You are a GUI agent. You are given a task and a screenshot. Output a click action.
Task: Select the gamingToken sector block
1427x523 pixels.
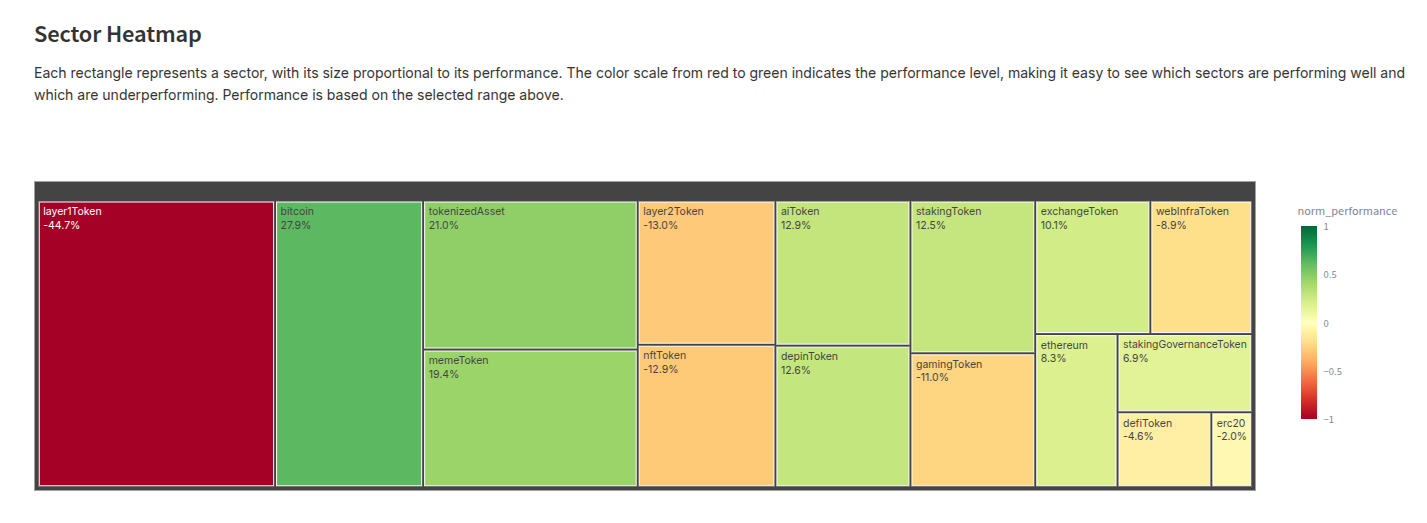click(x=972, y=420)
